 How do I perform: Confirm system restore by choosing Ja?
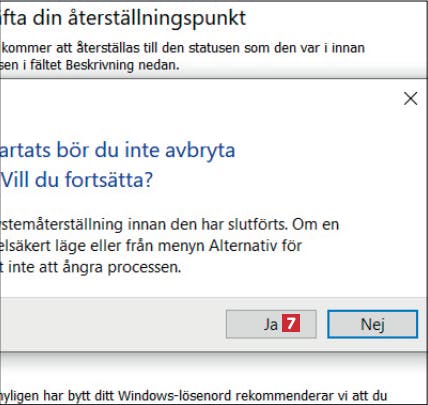click(271, 324)
